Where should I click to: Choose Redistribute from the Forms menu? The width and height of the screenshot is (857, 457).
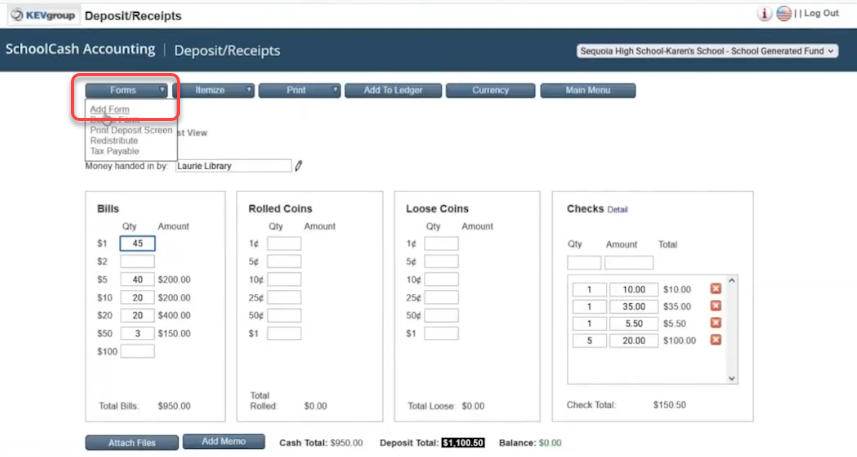coord(114,140)
